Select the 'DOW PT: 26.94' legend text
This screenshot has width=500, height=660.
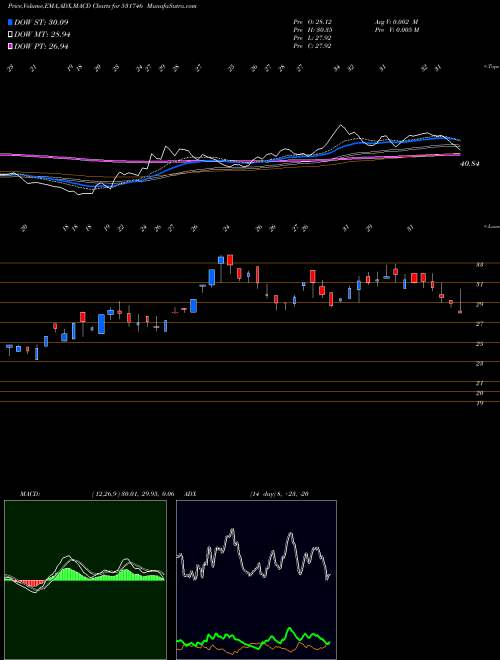click(x=41, y=46)
